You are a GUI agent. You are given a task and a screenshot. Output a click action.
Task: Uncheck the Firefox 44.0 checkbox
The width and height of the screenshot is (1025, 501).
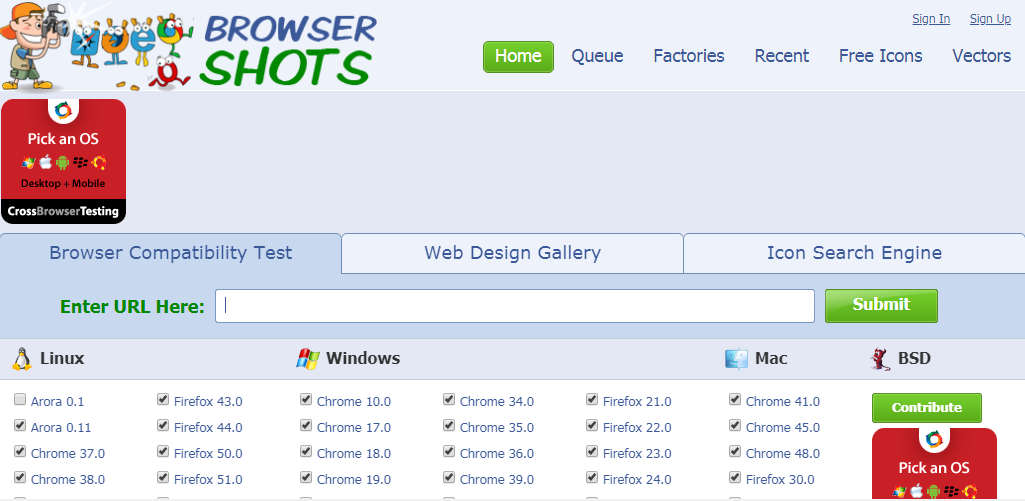[x=163, y=425]
